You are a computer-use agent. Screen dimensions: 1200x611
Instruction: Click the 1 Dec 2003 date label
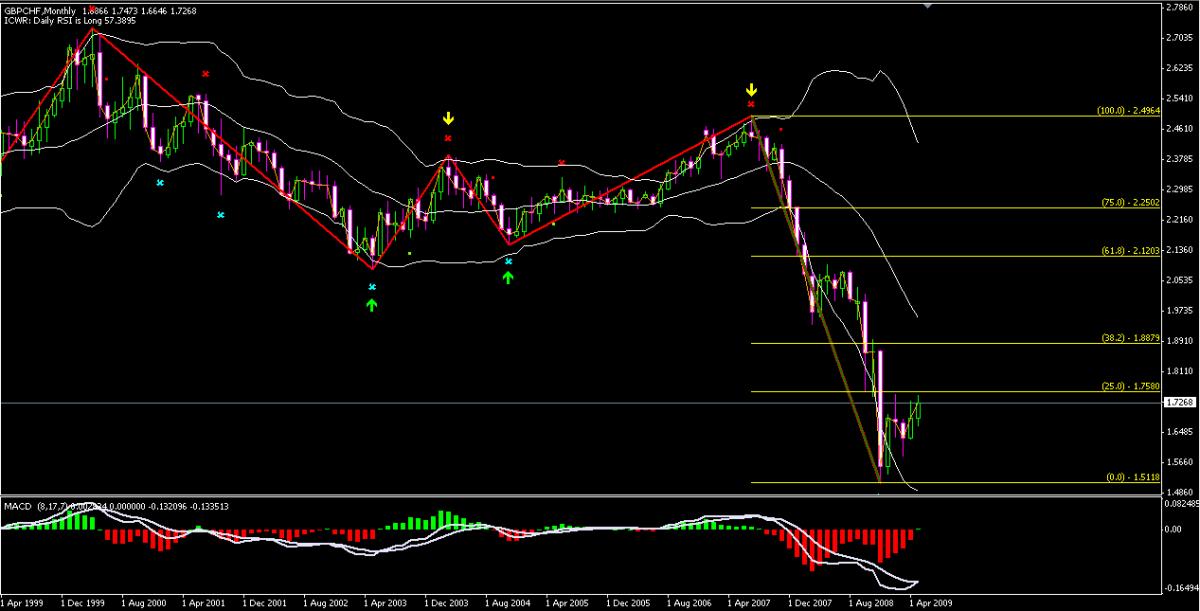click(447, 604)
